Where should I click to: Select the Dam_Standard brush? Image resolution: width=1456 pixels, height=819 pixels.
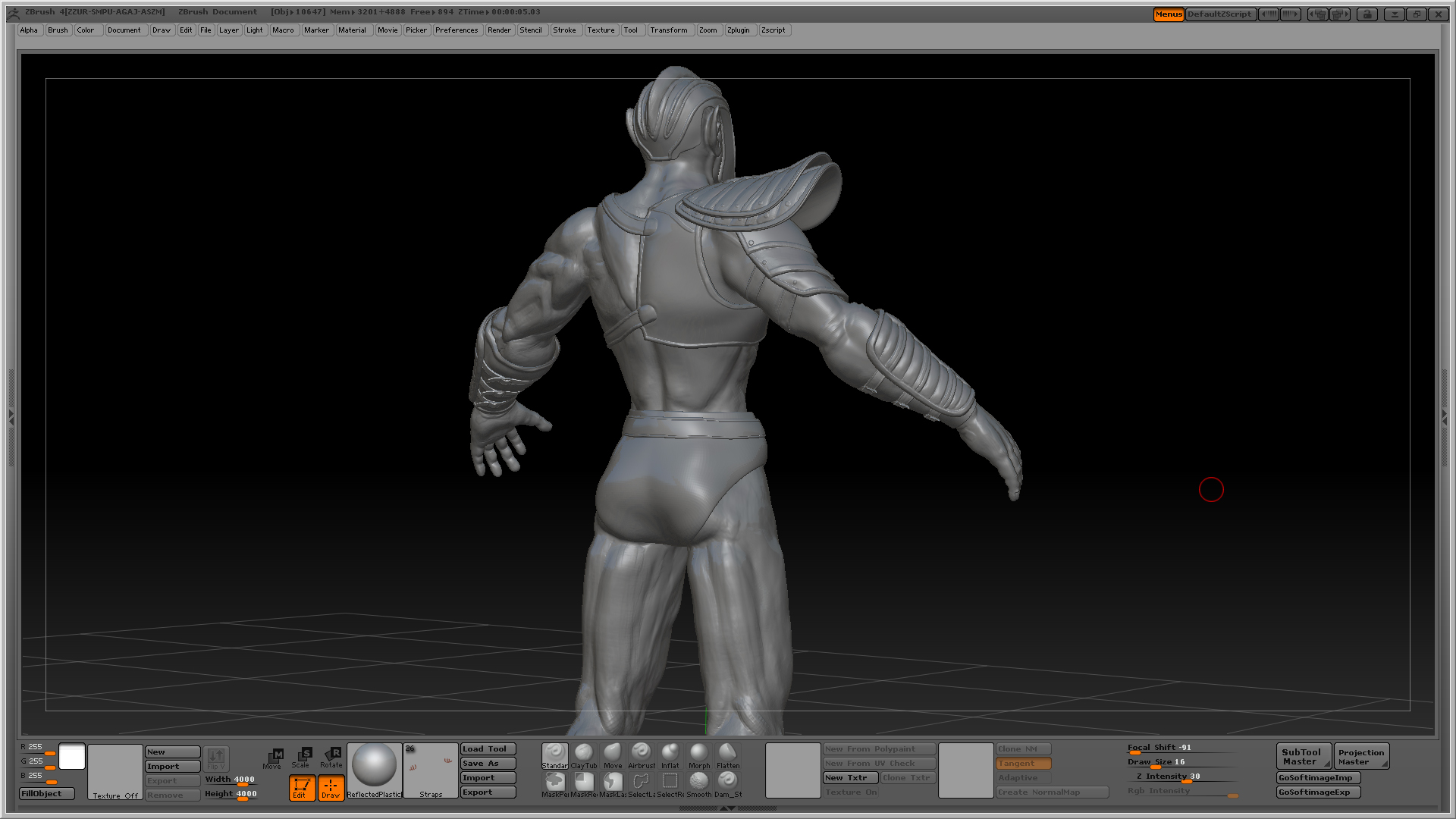tap(727, 785)
